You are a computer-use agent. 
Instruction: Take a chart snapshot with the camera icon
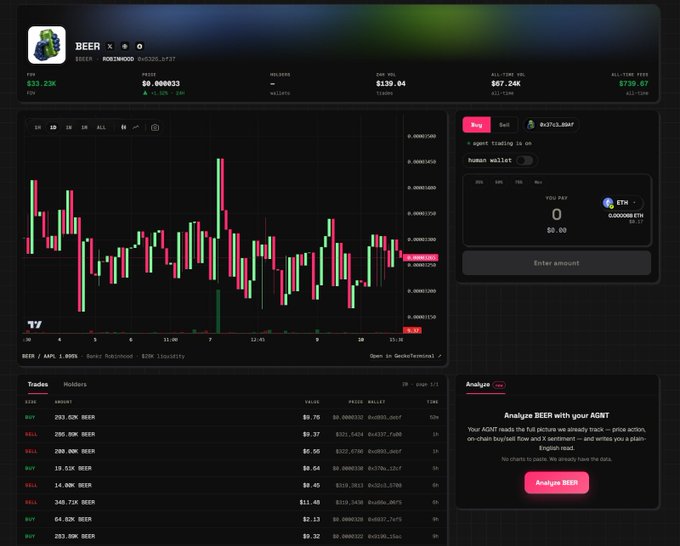click(x=155, y=128)
